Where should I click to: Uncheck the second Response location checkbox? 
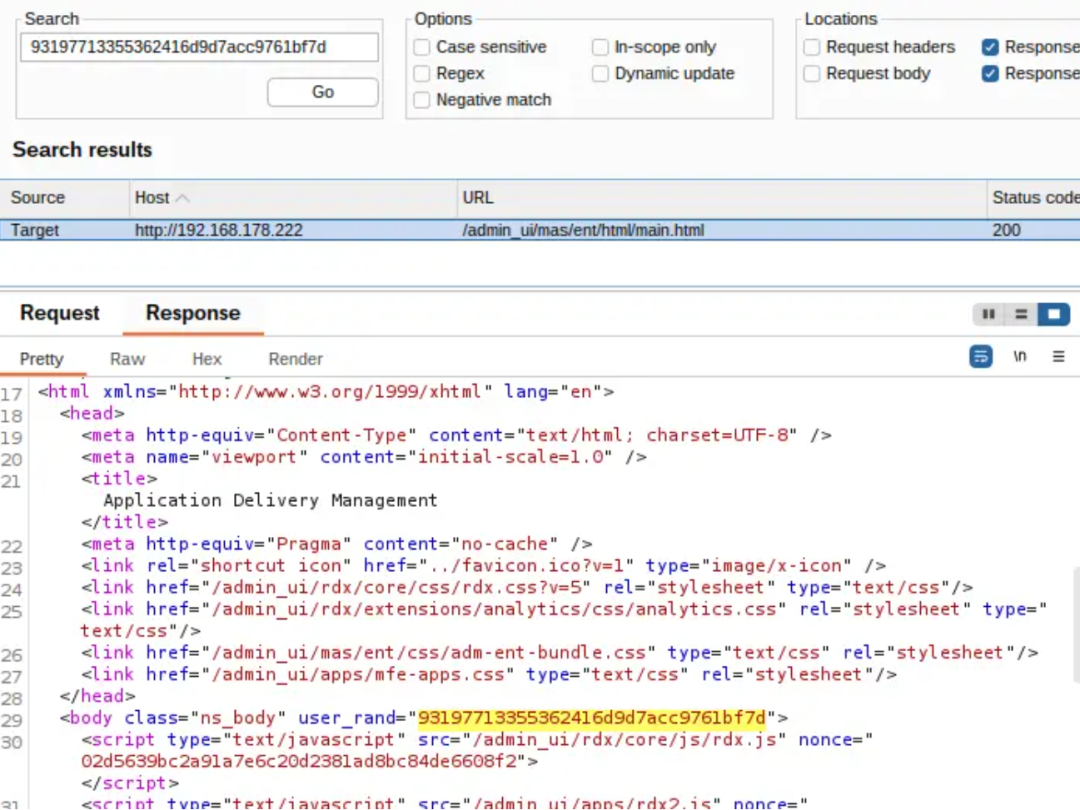point(990,74)
